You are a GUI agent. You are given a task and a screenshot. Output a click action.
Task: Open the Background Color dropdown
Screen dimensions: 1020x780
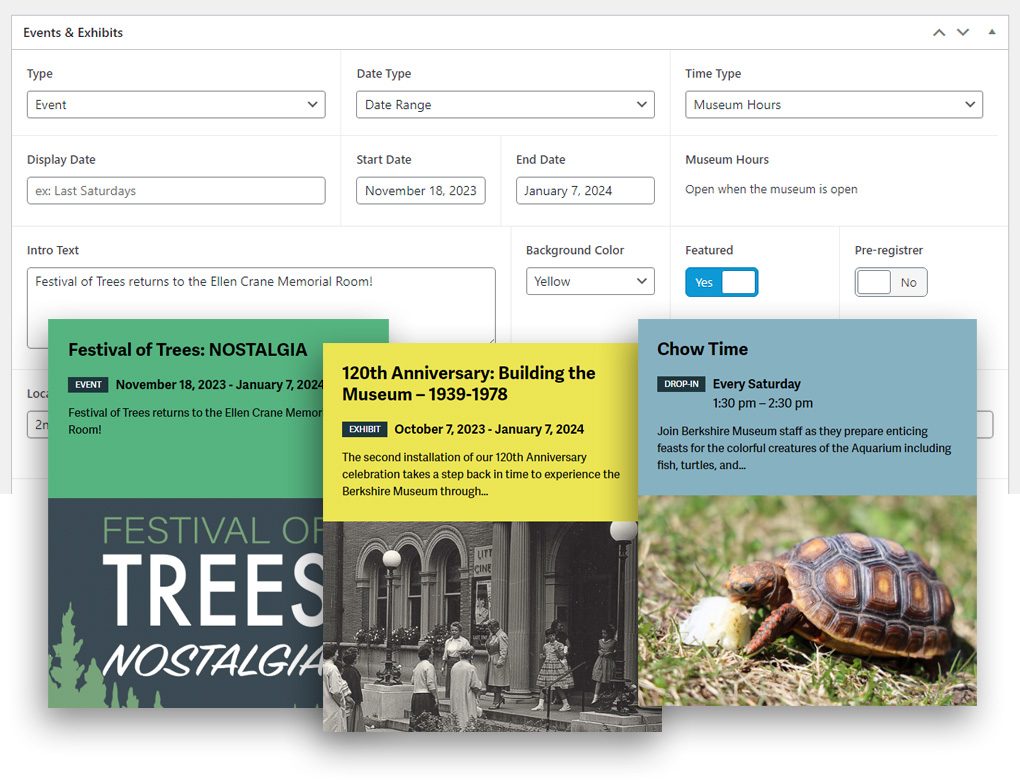click(x=590, y=281)
